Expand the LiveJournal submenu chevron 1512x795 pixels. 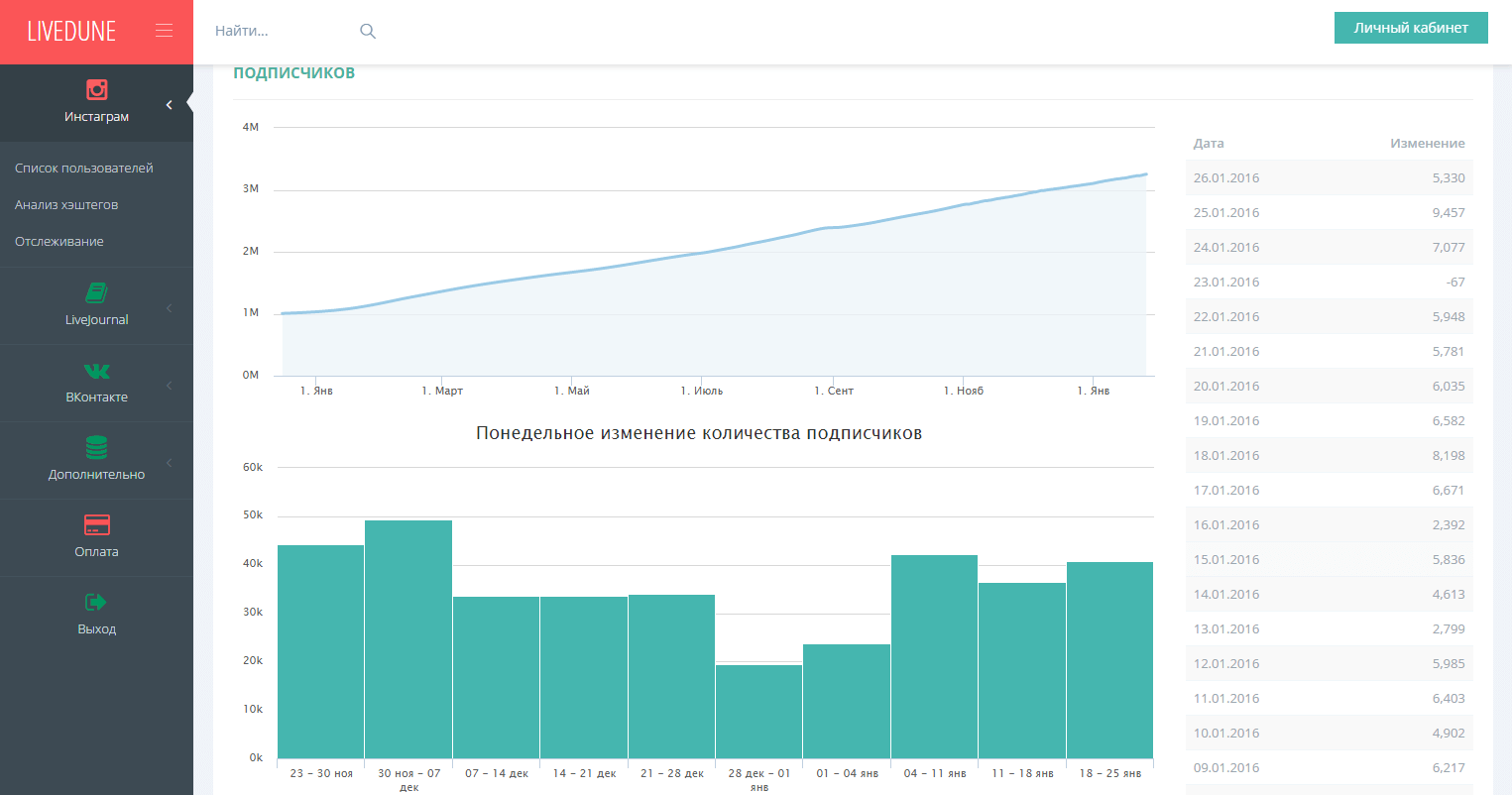coord(170,308)
